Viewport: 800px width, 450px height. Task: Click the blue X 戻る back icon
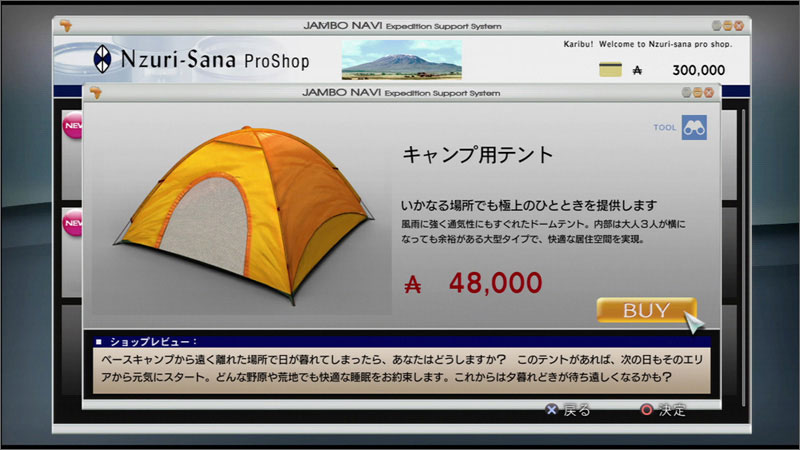tap(551, 409)
